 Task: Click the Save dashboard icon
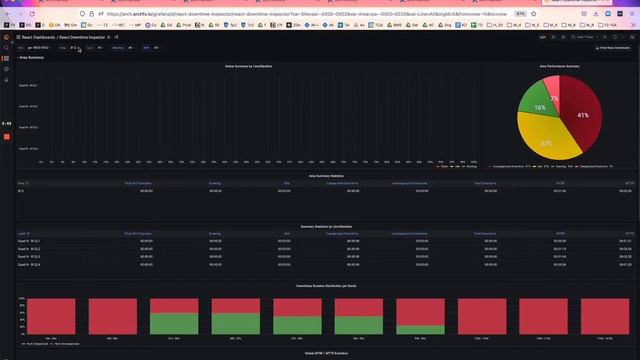tap(553, 37)
